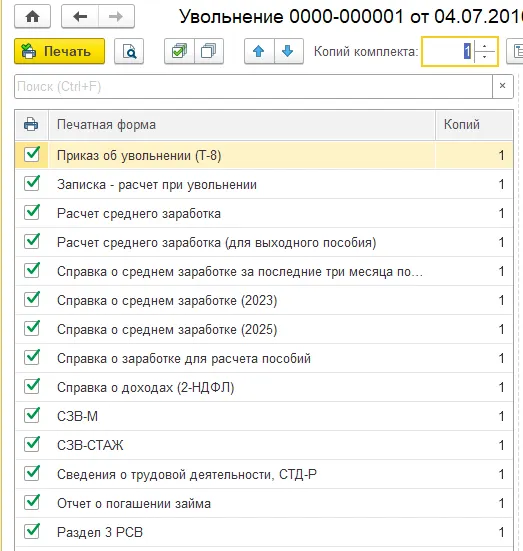Disable Справка о доходах (2-НДФЛ) checkbox

(x=32, y=386)
